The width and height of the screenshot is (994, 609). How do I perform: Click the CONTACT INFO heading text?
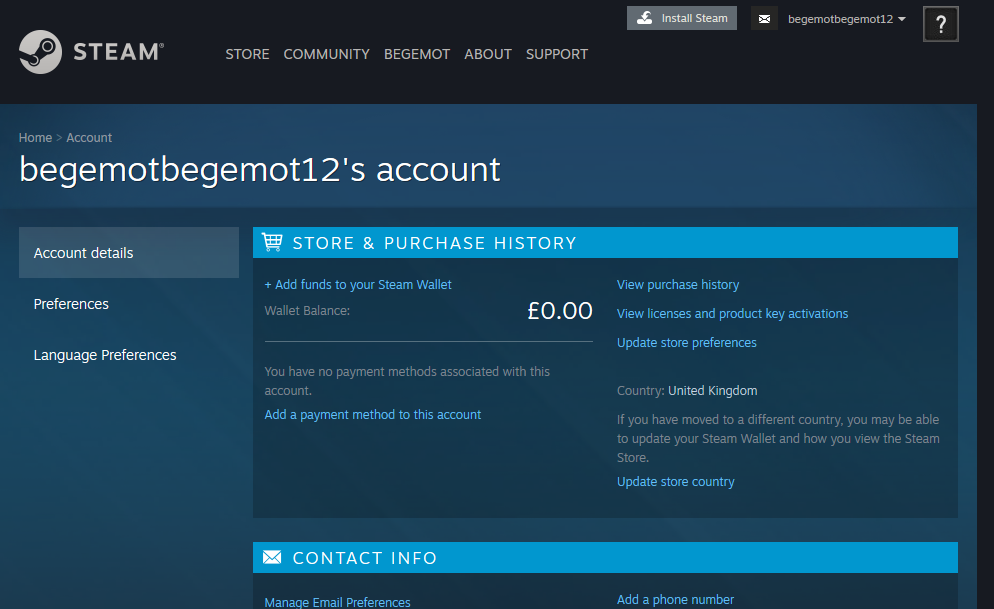pos(365,558)
